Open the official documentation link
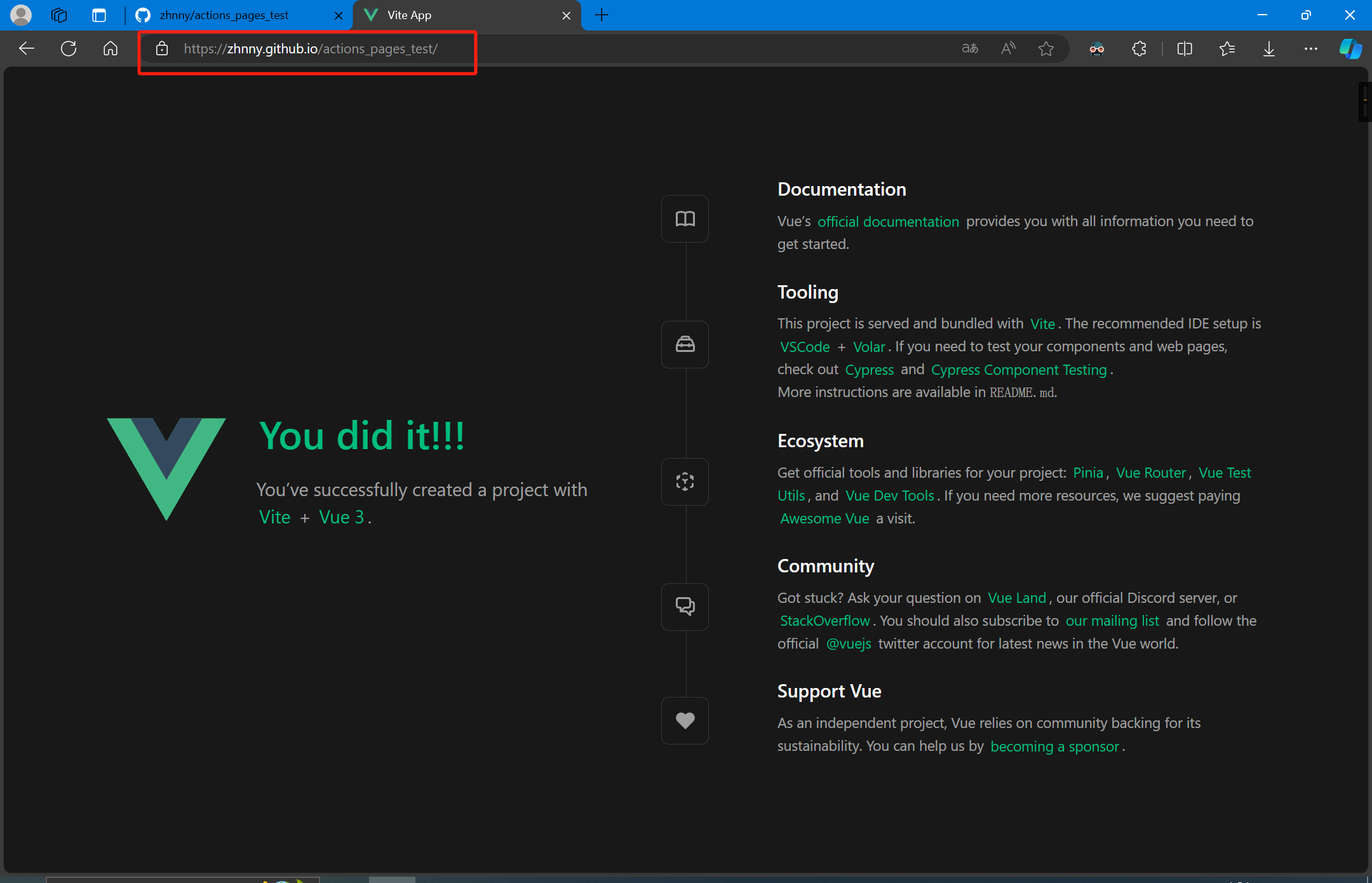Image resolution: width=1372 pixels, height=883 pixels. pyautogui.click(x=888, y=222)
